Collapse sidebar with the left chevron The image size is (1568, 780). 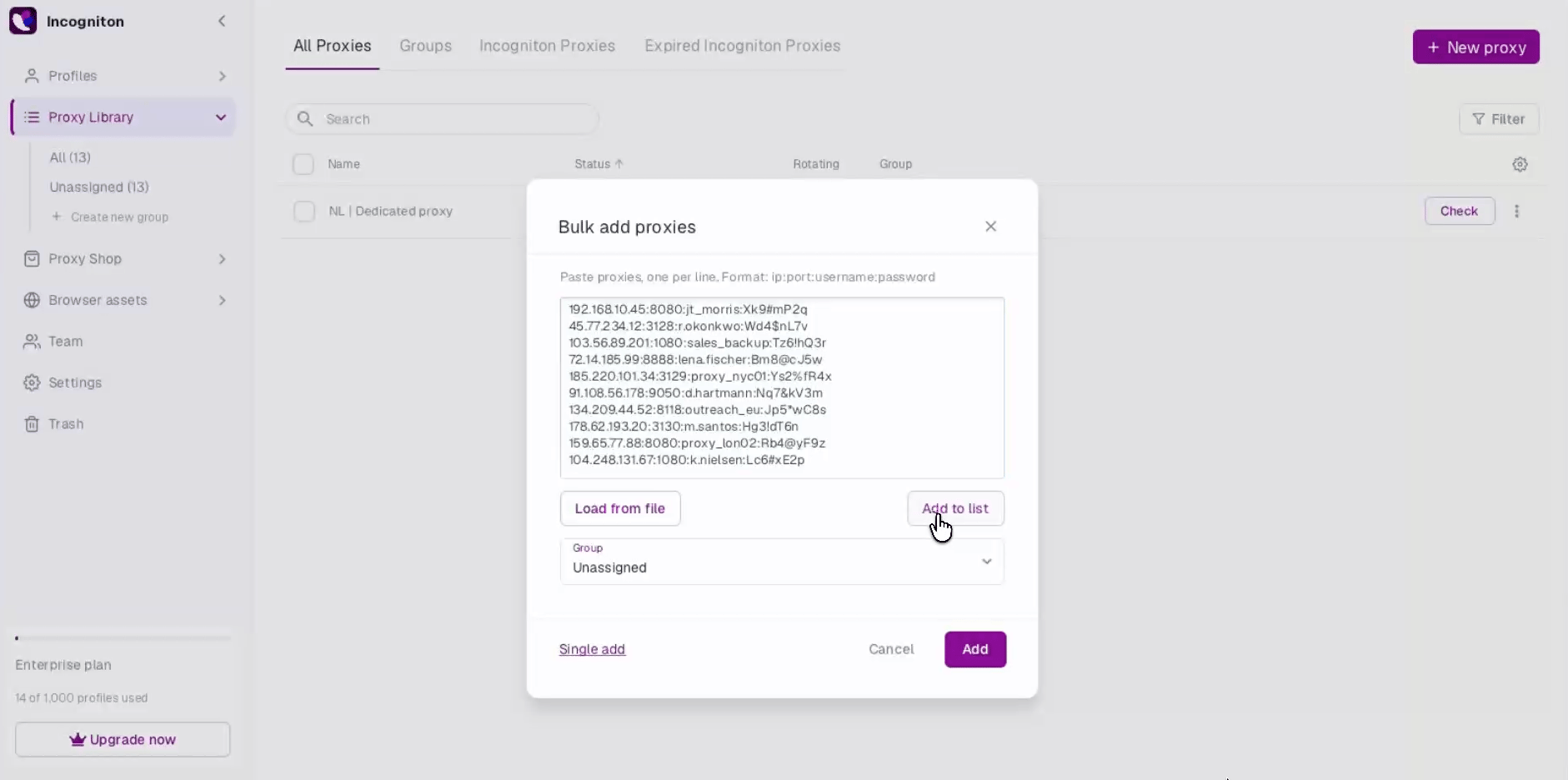pyautogui.click(x=222, y=21)
